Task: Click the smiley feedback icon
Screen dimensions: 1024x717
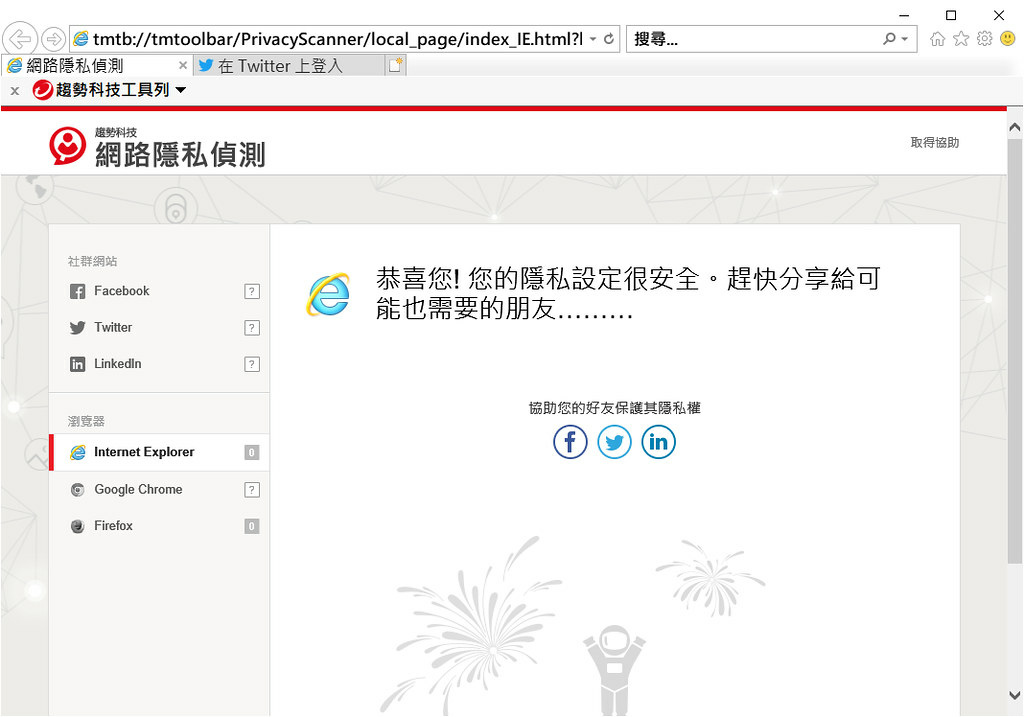Action: (1008, 39)
